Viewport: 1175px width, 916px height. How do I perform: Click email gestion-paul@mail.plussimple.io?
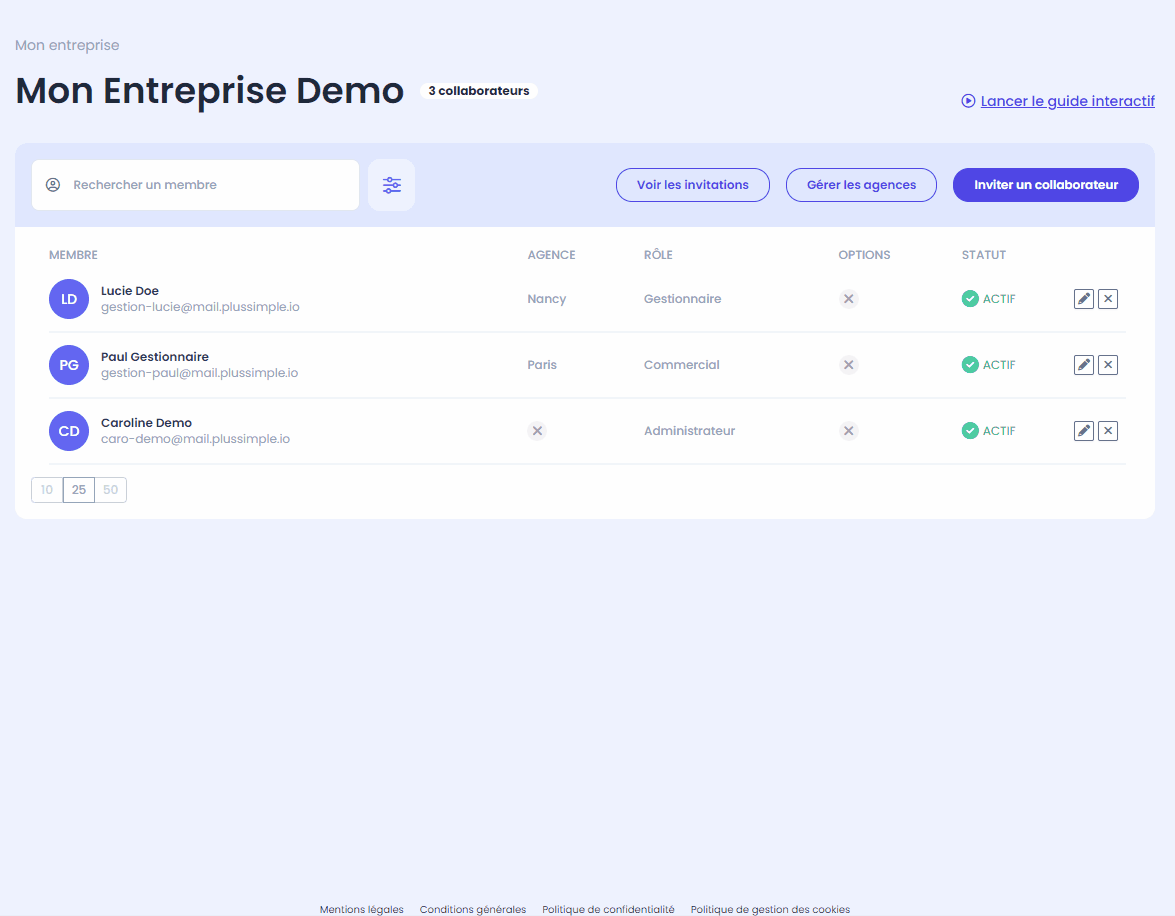coord(199,373)
